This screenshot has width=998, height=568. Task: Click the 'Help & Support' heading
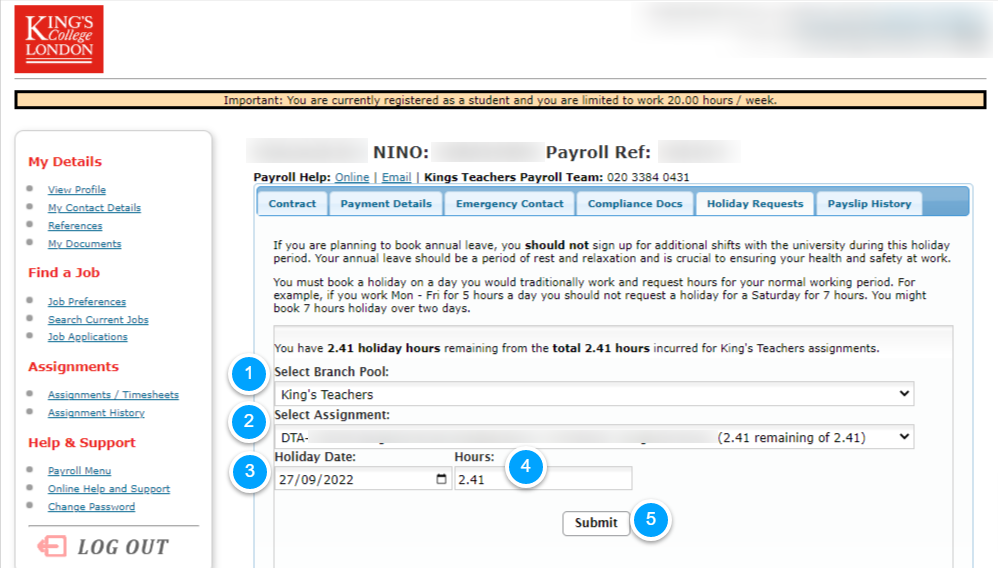[81, 443]
